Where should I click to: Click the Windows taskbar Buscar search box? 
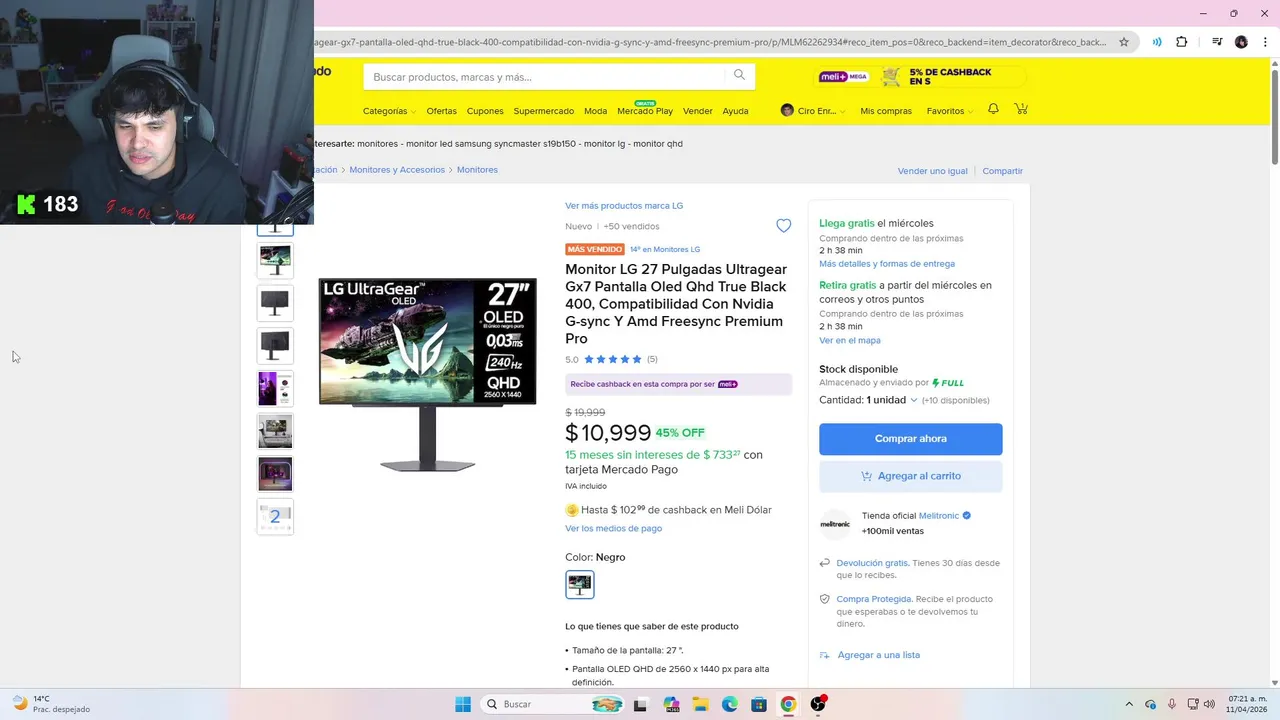point(552,704)
